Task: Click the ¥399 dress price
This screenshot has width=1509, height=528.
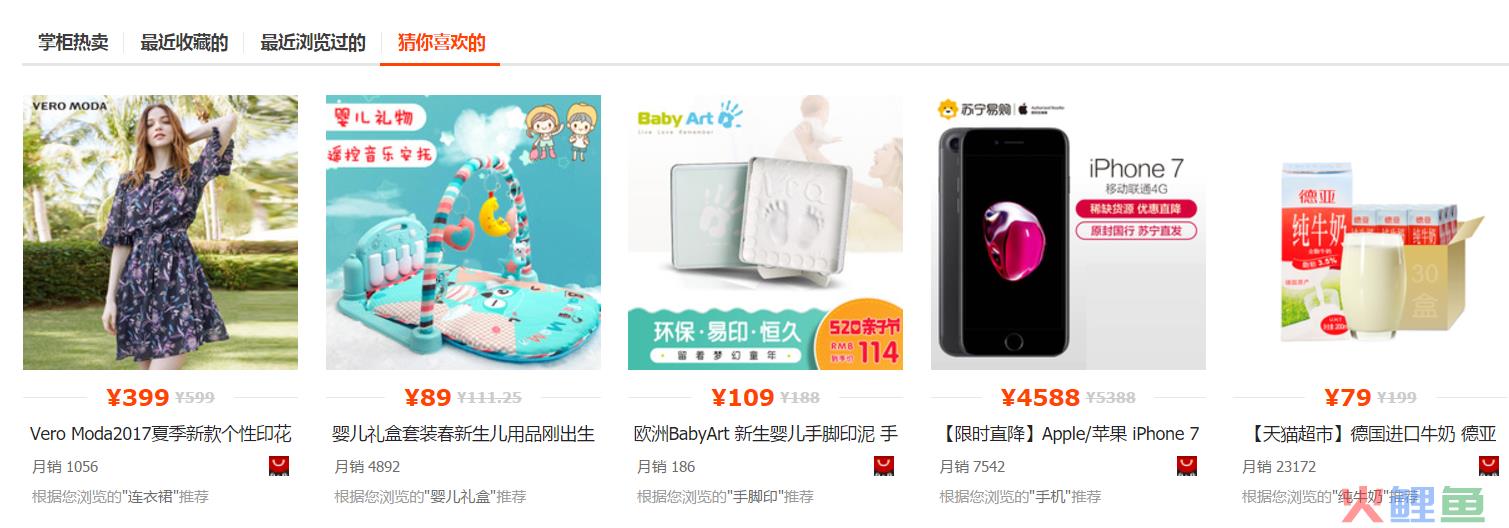Action: click(x=138, y=397)
